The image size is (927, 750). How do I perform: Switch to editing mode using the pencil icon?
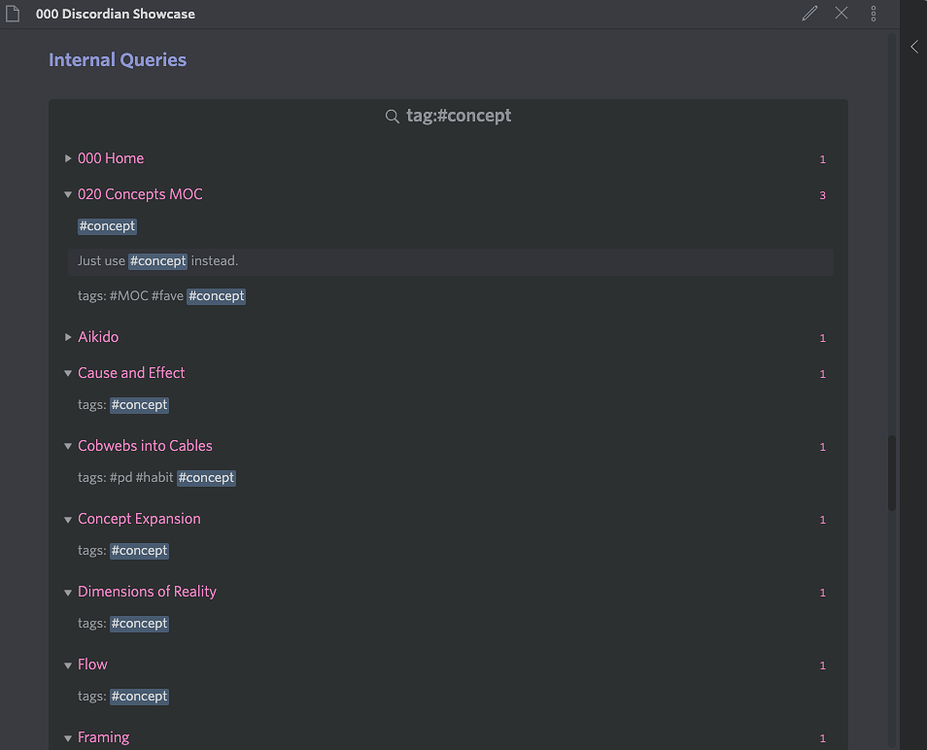coord(809,13)
